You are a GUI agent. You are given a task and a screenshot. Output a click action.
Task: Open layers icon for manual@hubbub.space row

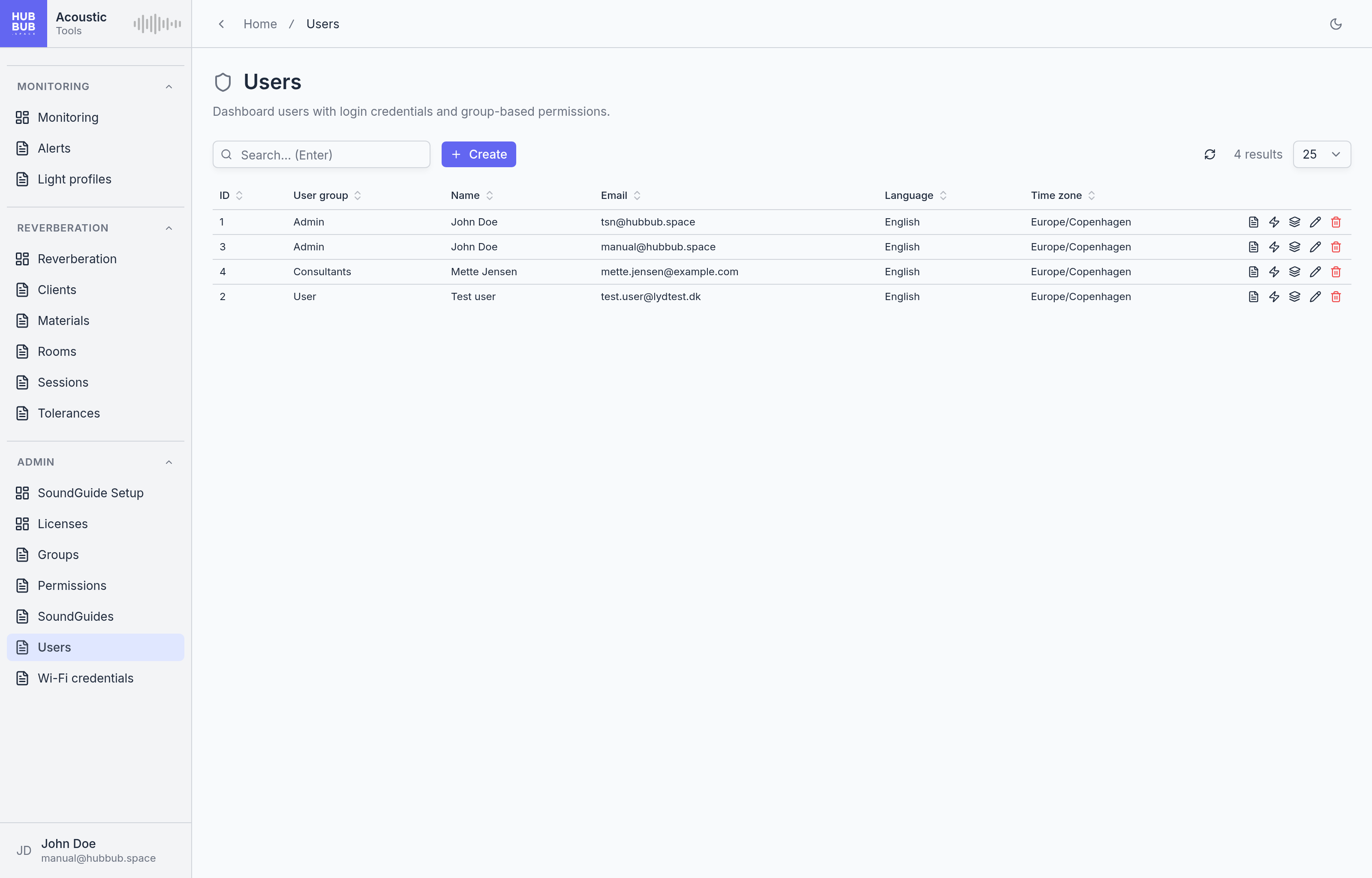point(1294,247)
